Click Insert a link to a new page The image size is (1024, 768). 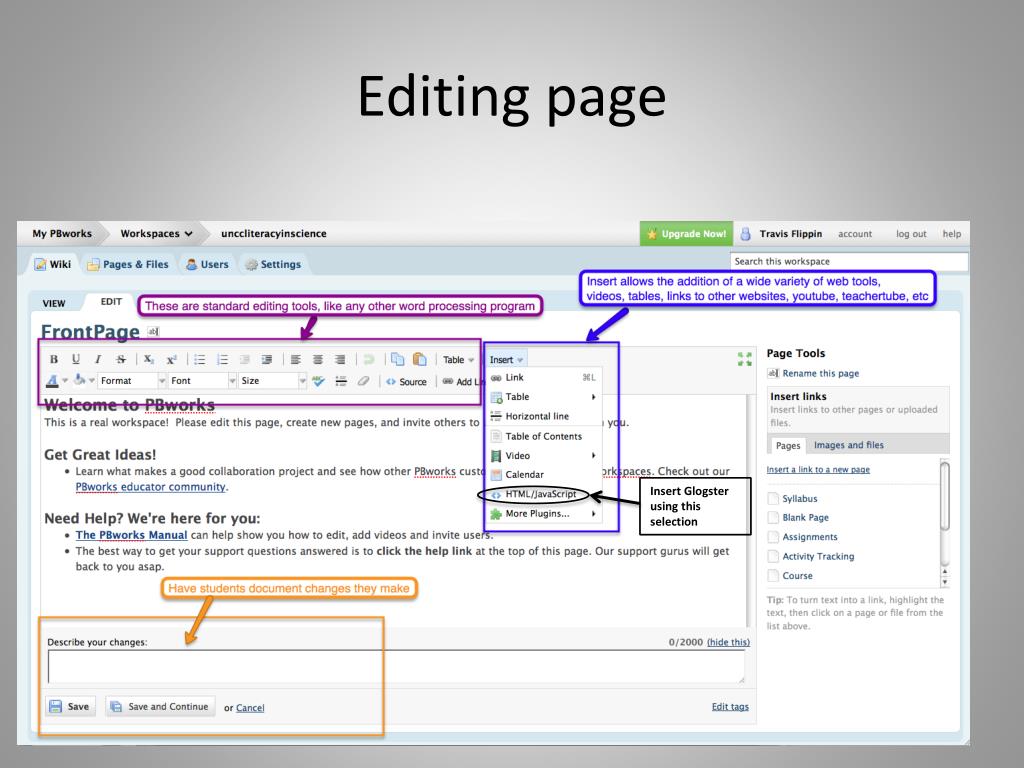(x=818, y=470)
